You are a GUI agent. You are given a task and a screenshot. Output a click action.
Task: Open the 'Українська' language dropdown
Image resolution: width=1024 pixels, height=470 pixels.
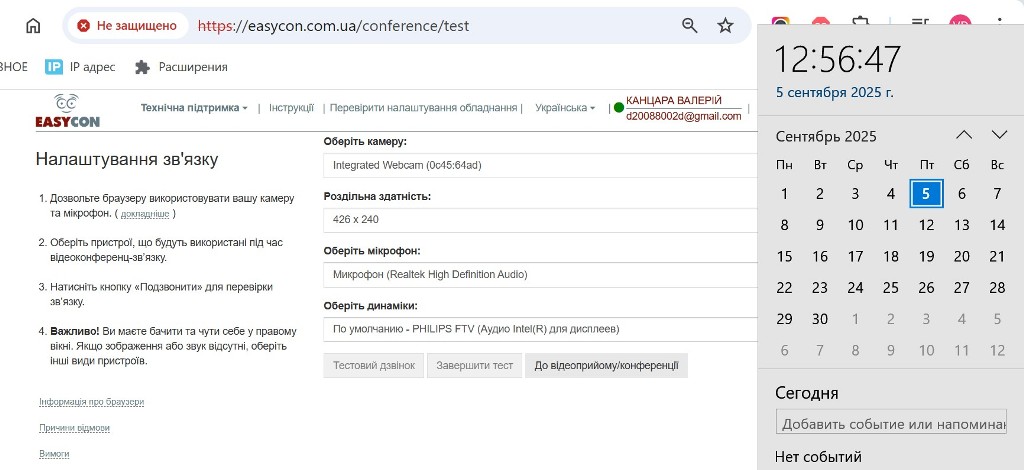[x=565, y=108]
